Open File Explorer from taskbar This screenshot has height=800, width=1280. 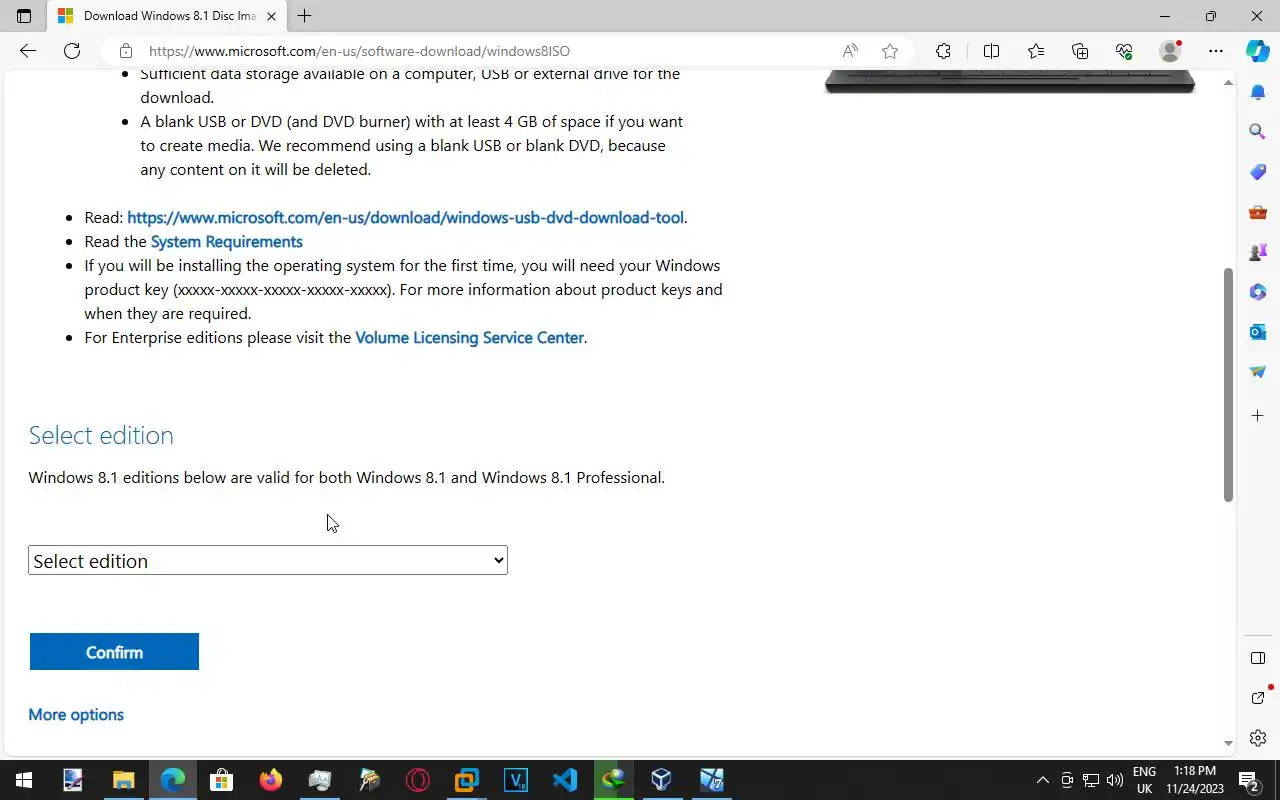tap(123, 780)
